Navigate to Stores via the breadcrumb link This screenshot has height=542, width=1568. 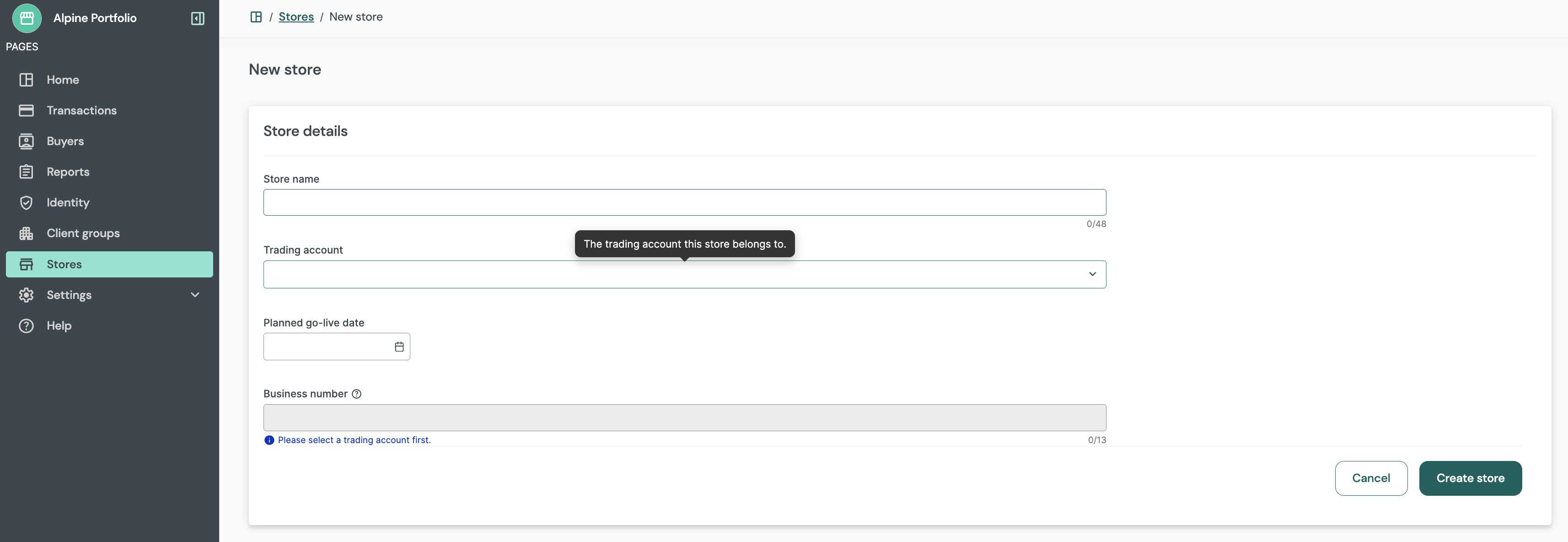tap(296, 16)
